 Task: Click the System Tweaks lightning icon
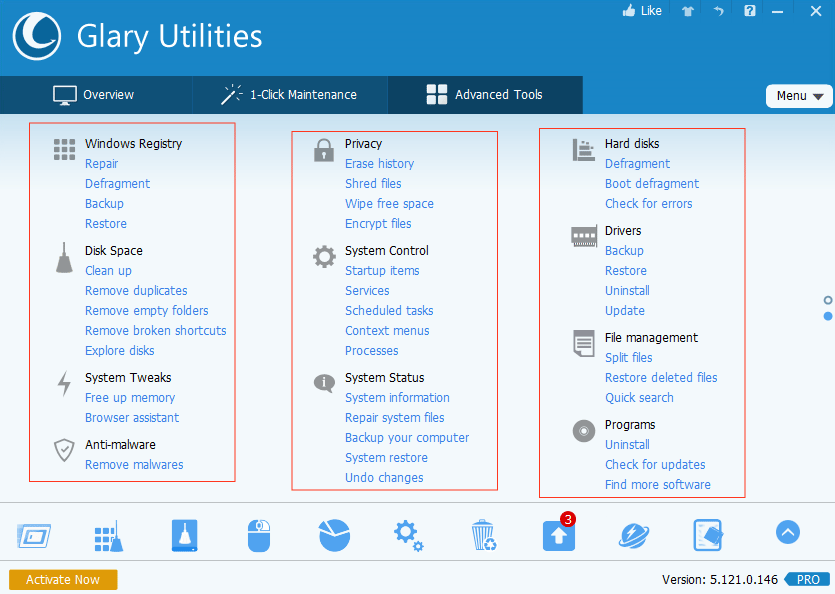64,384
